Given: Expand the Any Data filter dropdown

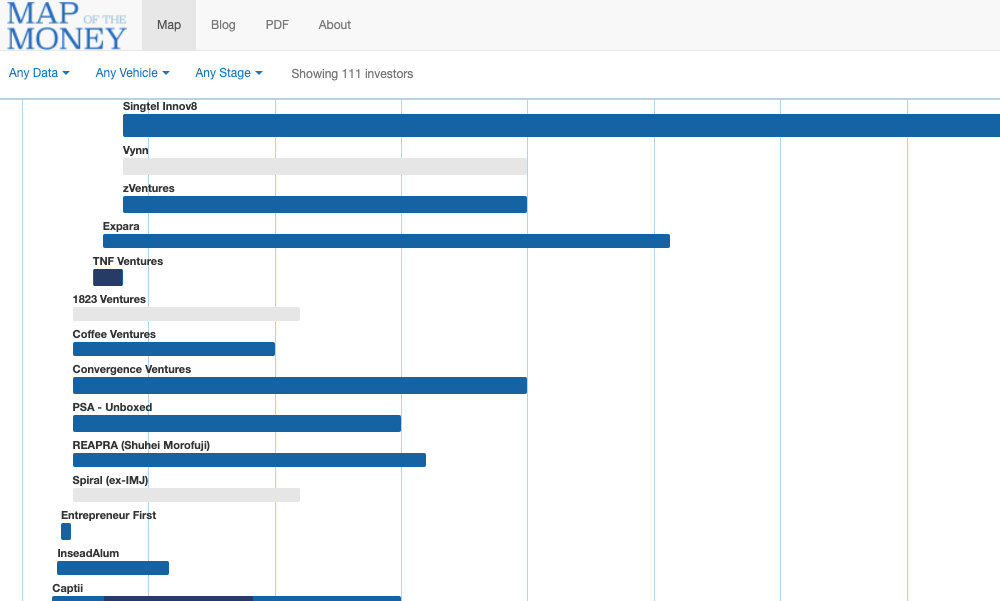Looking at the screenshot, I should [x=39, y=73].
